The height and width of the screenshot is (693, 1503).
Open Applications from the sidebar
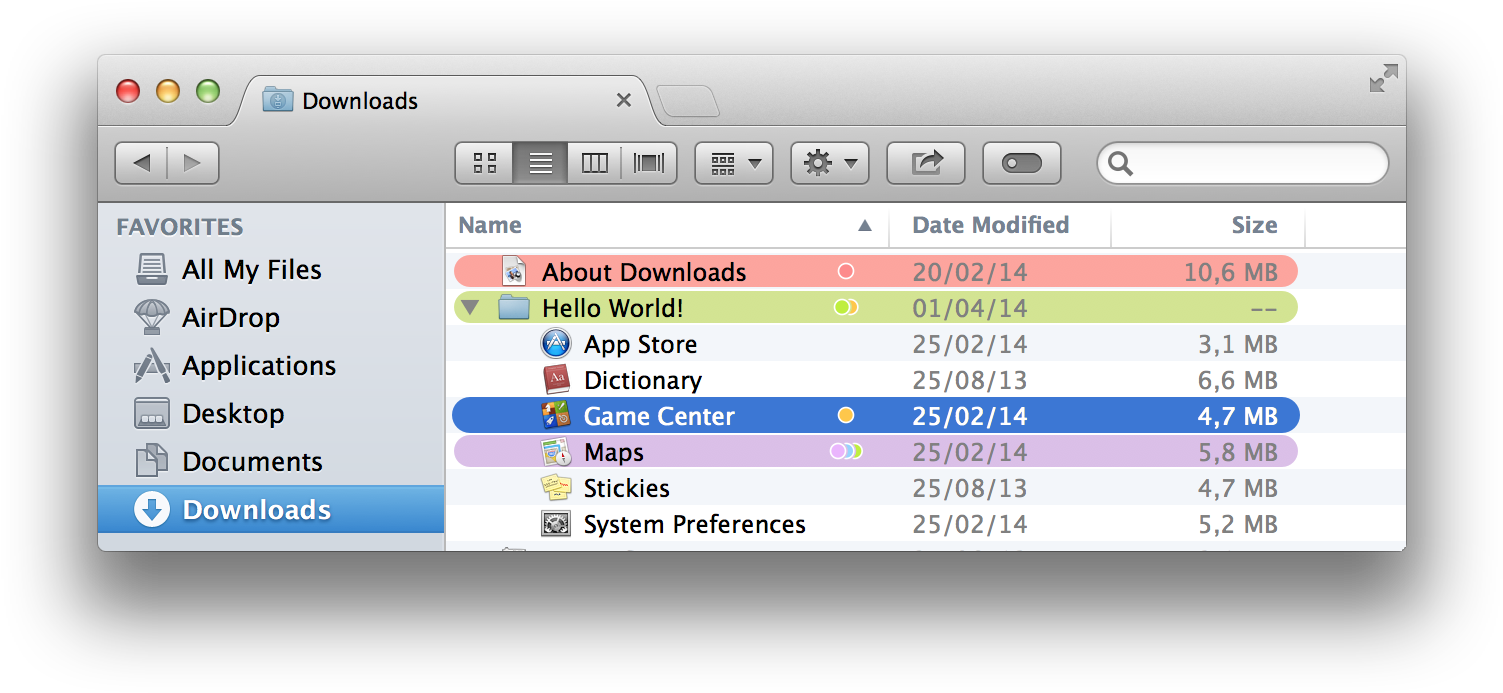pyautogui.click(x=258, y=365)
